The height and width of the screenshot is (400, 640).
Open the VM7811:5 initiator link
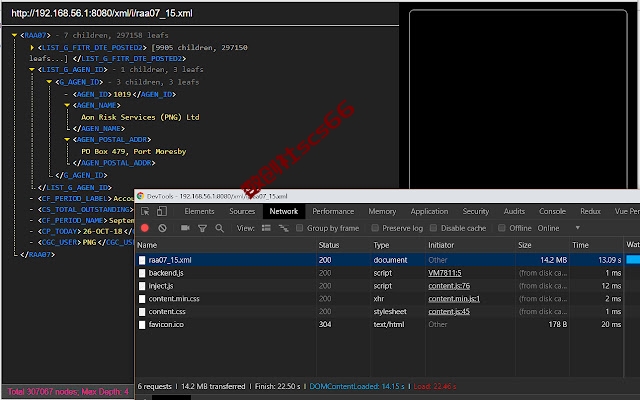pyautogui.click(x=444, y=273)
